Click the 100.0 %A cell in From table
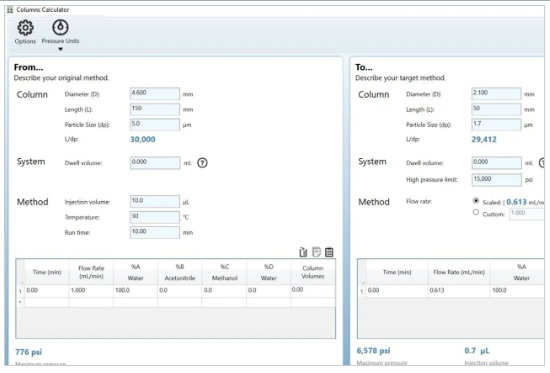The width and height of the screenshot is (550, 373). point(135,291)
